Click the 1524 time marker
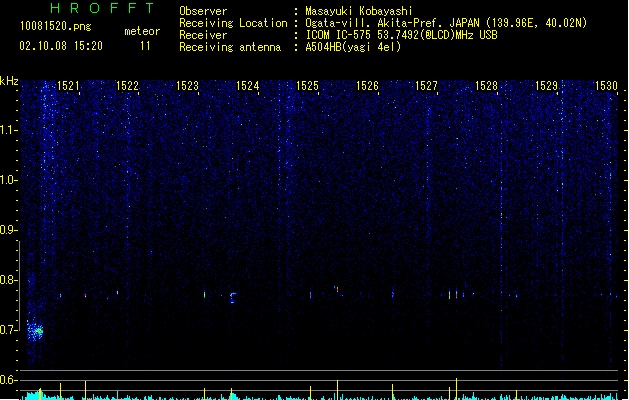This screenshot has width=629, height=400. (x=248, y=86)
